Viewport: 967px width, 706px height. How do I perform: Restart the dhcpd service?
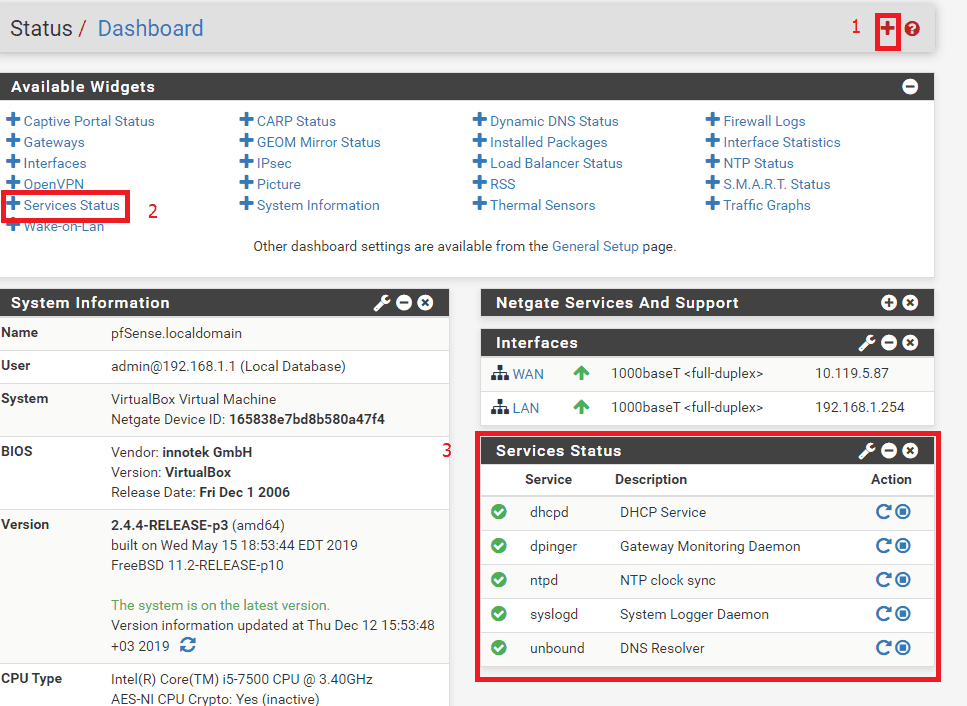(x=883, y=512)
